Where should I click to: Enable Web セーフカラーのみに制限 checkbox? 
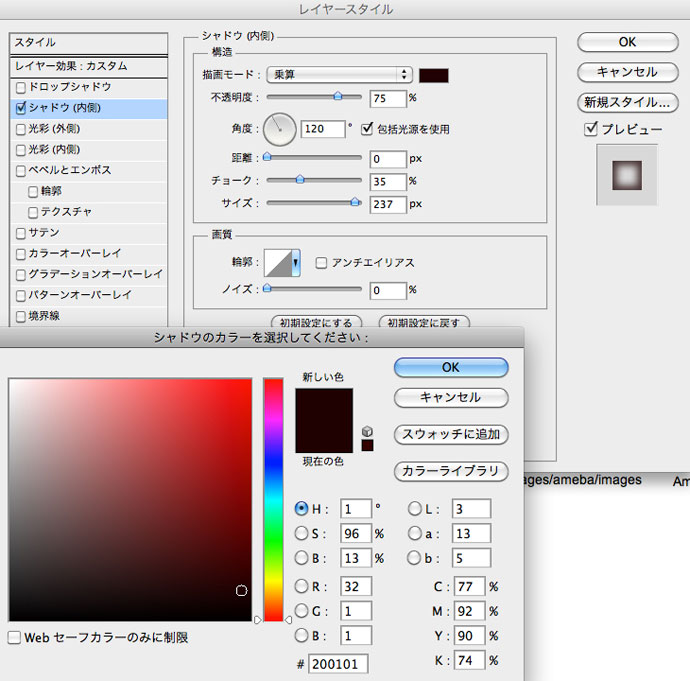pos(15,637)
